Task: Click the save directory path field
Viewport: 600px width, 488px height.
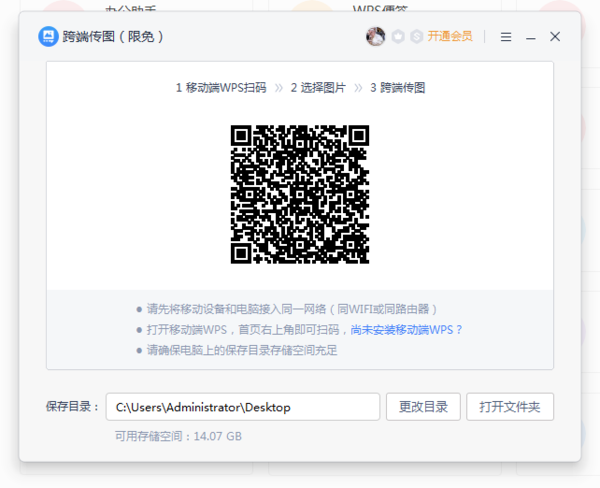Action: [x=243, y=407]
